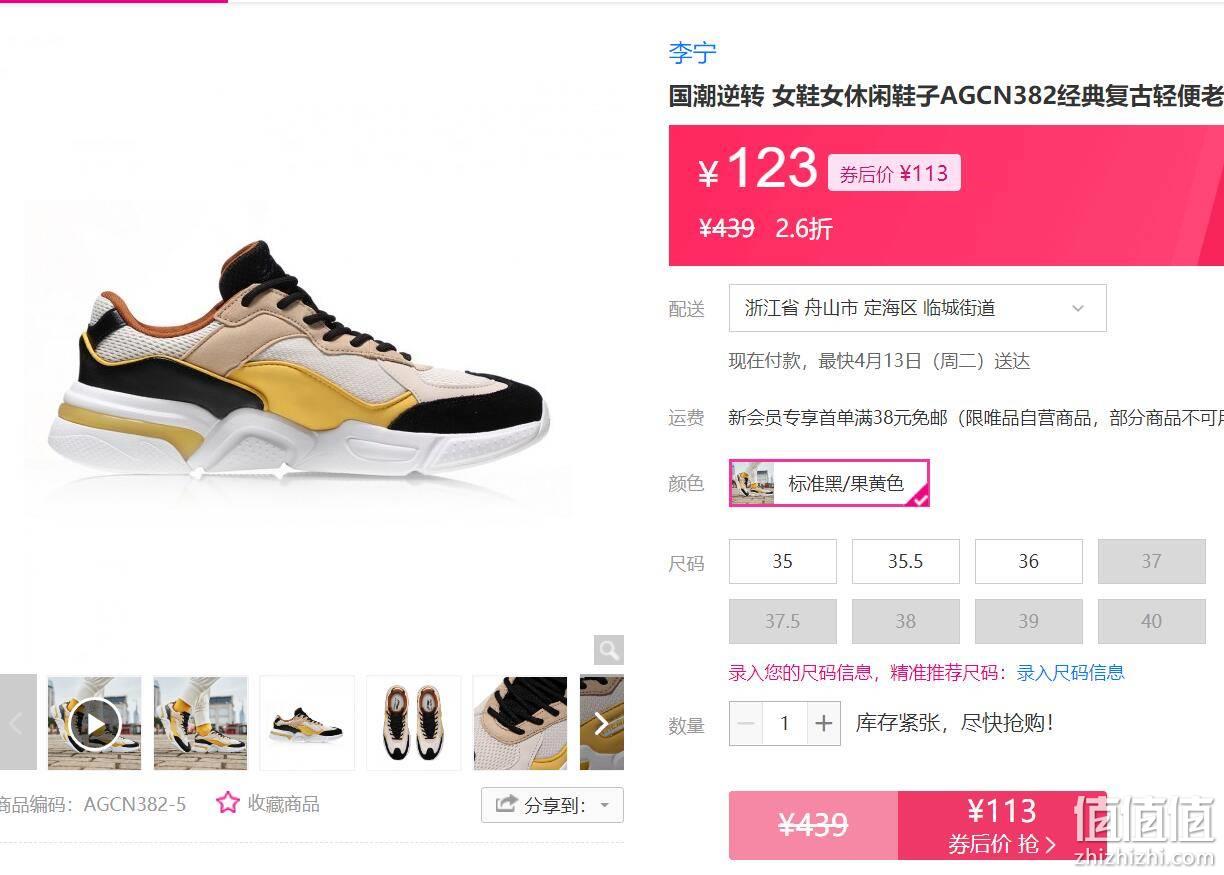Viewport: 1224px width, 875px height.
Task: Open the delivery address dropdown
Action: point(918,308)
